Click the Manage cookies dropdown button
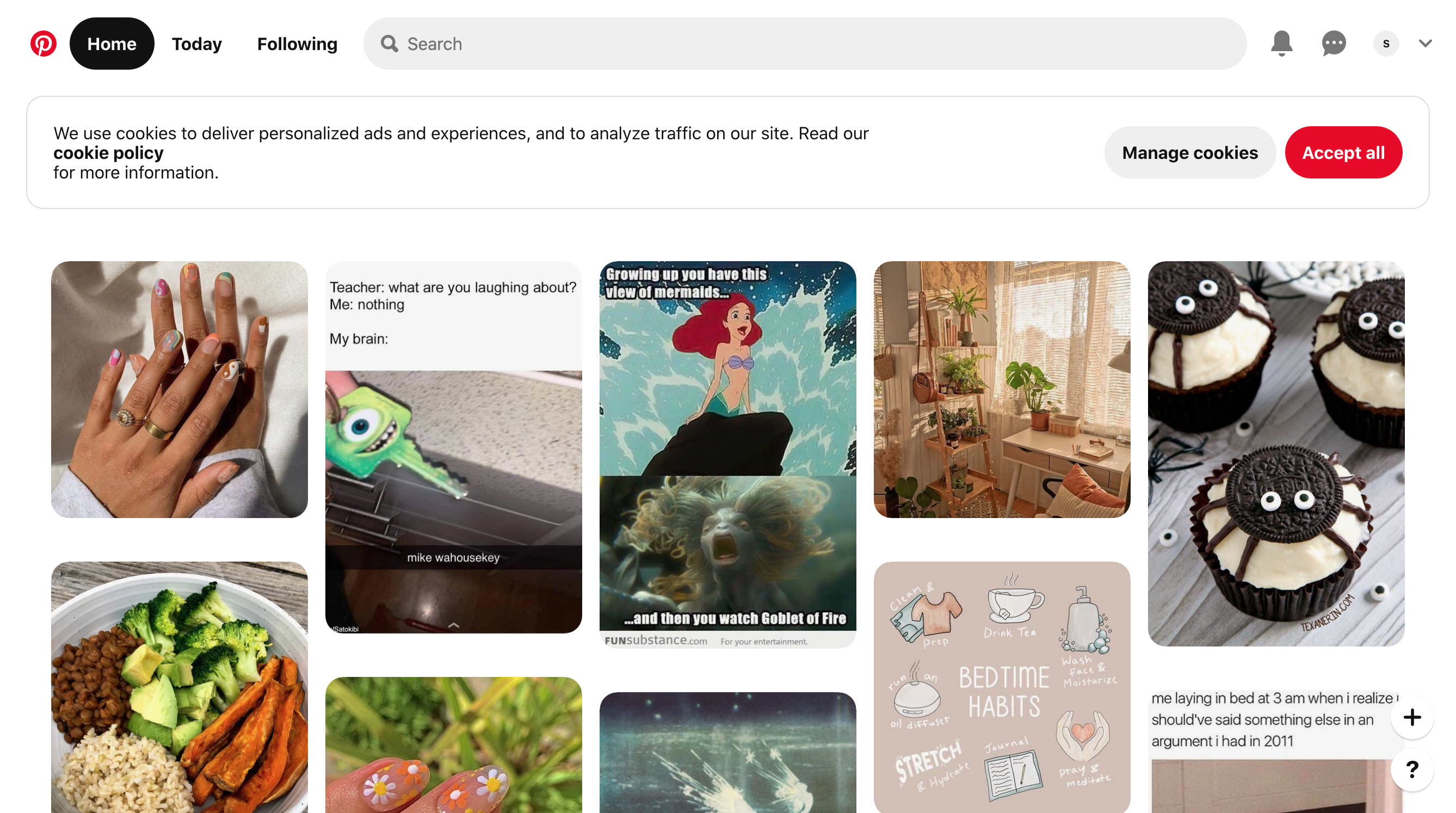This screenshot has width=1456, height=813. point(1190,152)
